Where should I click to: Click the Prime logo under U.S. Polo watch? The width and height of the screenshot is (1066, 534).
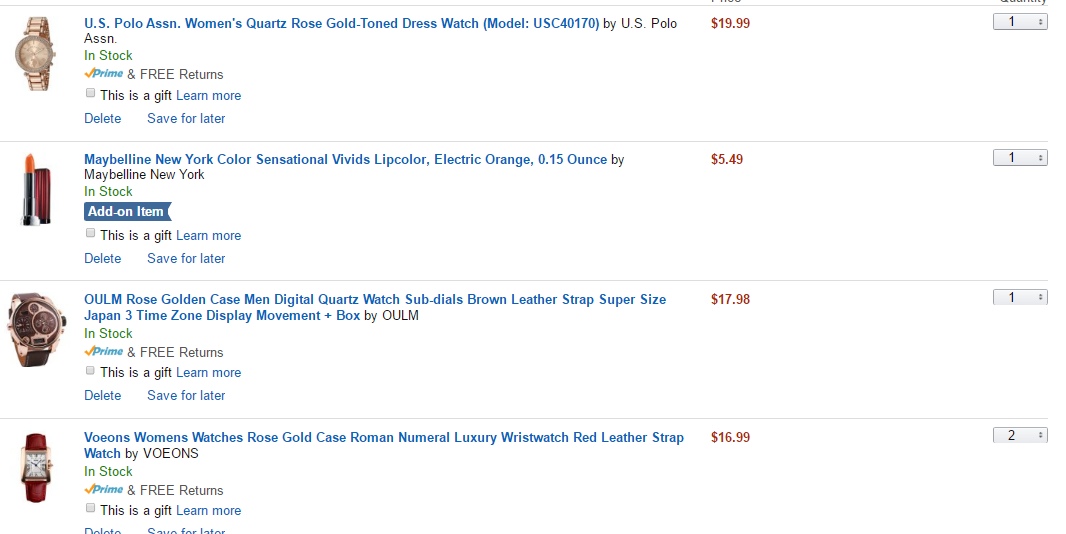tap(104, 74)
